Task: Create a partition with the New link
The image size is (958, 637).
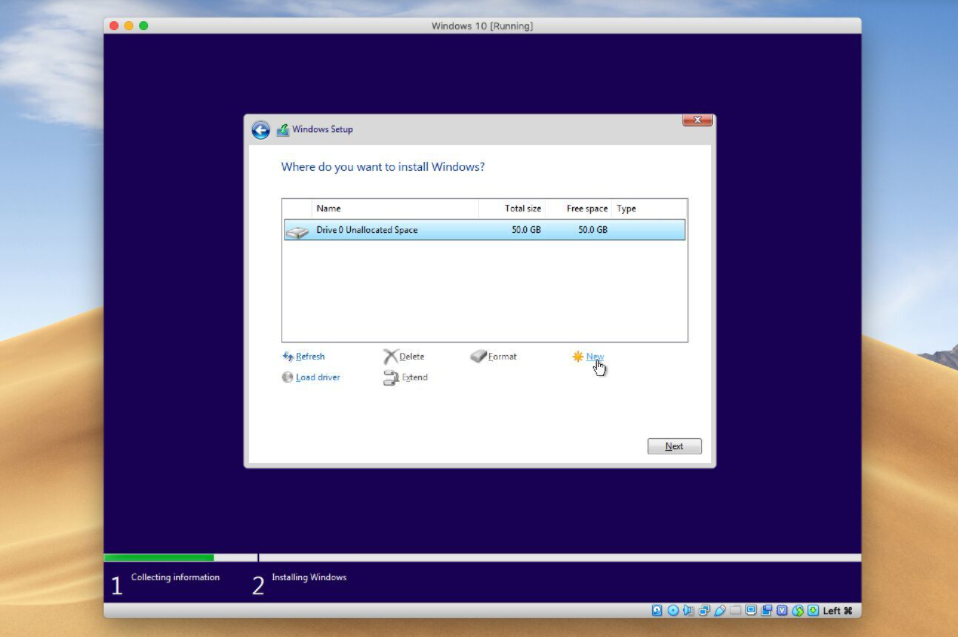Action: point(594,357)
